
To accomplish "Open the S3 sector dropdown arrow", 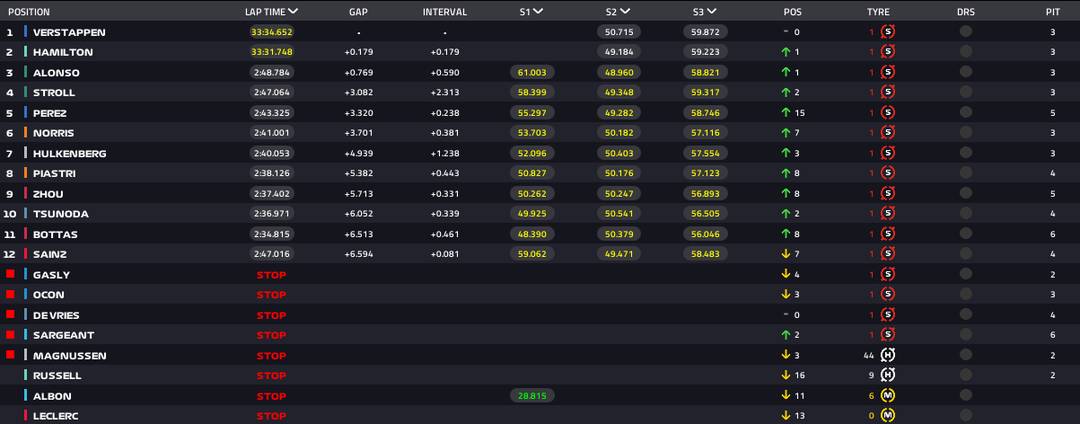I will pyautogui.click(x=712, y=12).
